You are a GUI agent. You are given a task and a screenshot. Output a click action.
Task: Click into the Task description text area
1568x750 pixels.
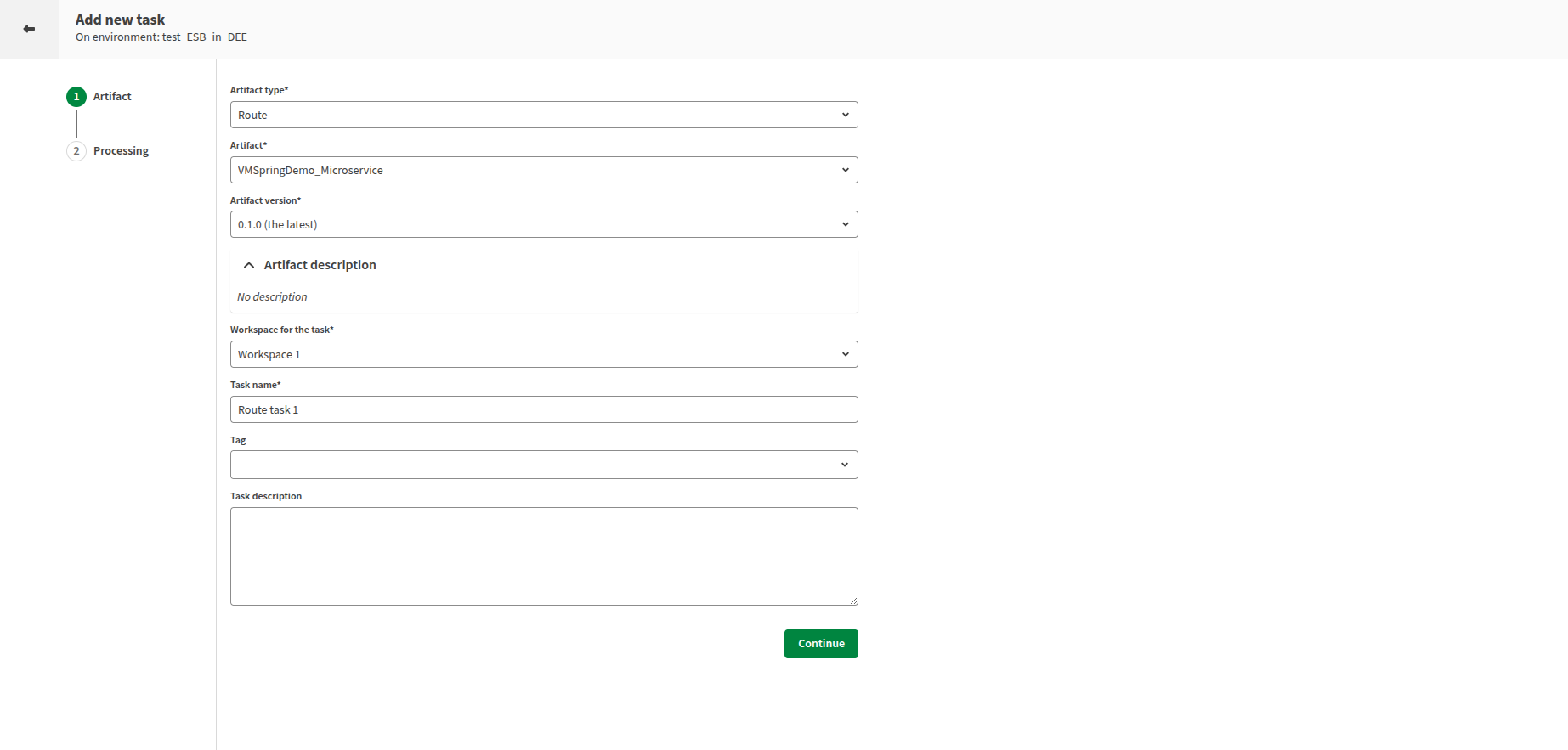tap(544, 556)
